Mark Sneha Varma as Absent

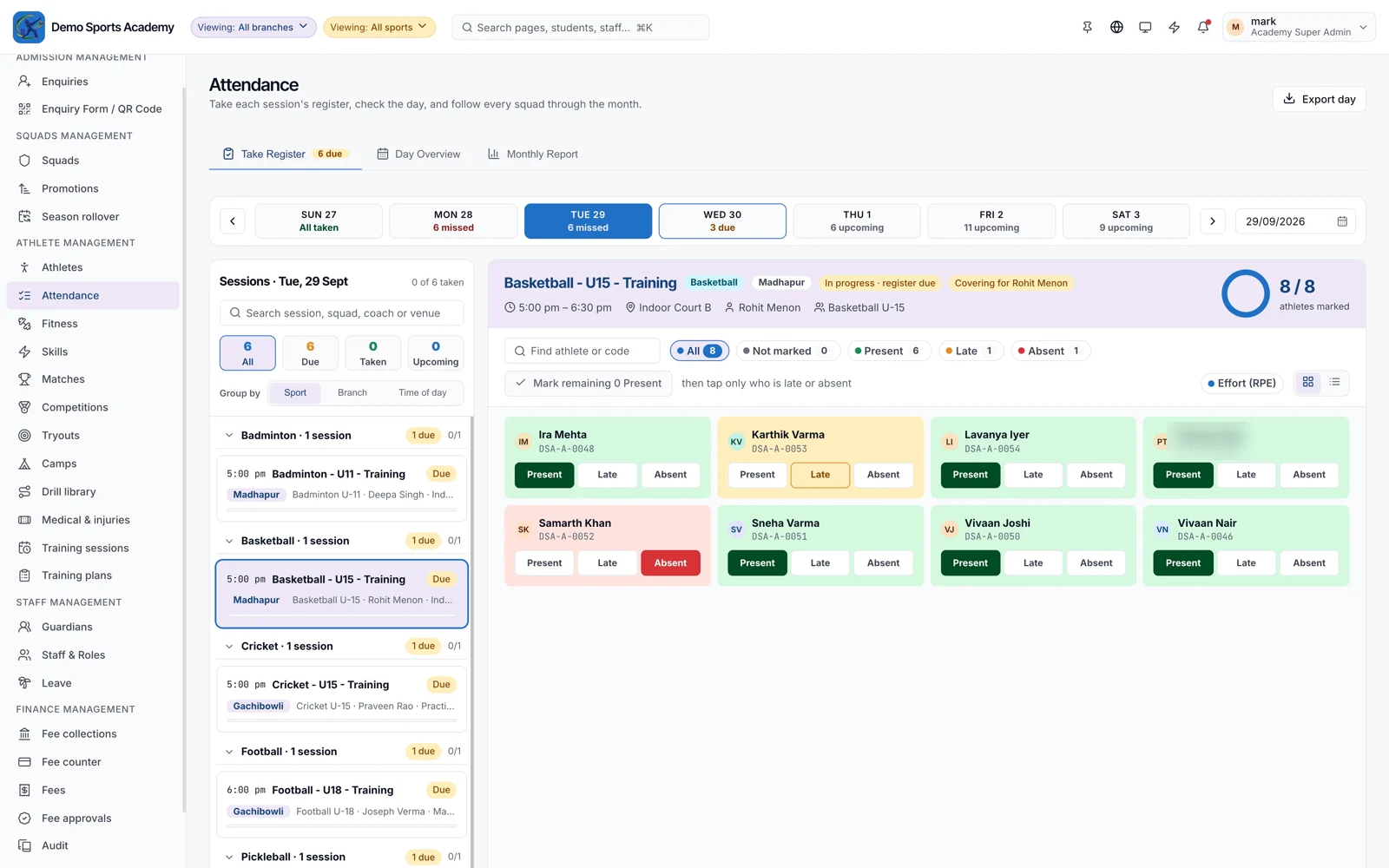[x=883, y=562]
